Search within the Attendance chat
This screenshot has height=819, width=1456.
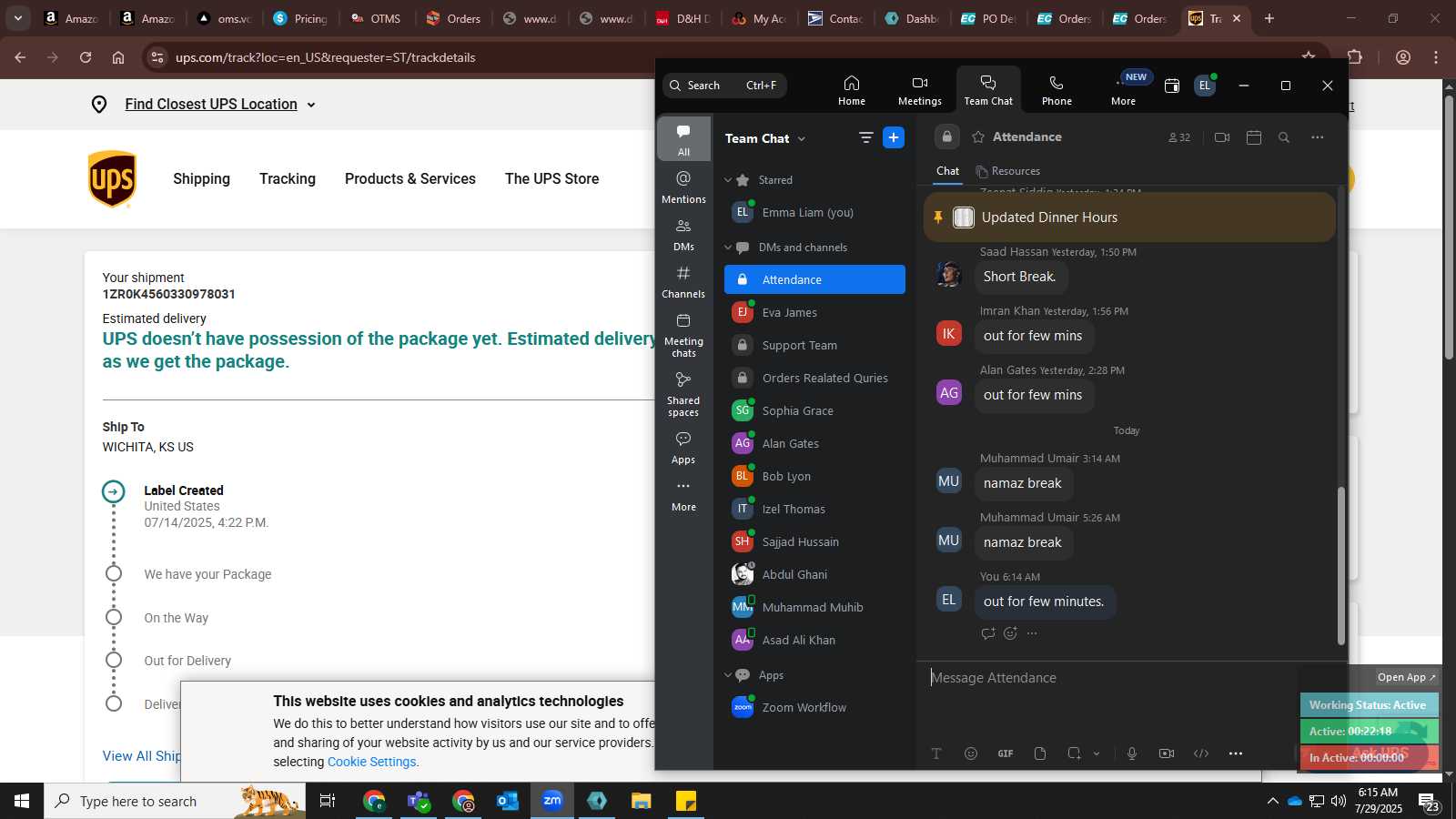tap(1284, 137)
